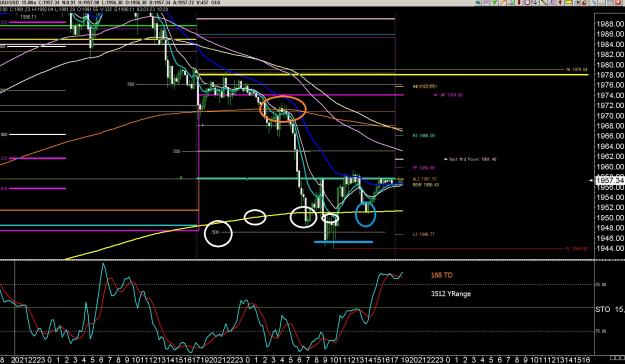Click the OHLC data line under the header
The image size is (625, 364).
(x=85, y=9)
